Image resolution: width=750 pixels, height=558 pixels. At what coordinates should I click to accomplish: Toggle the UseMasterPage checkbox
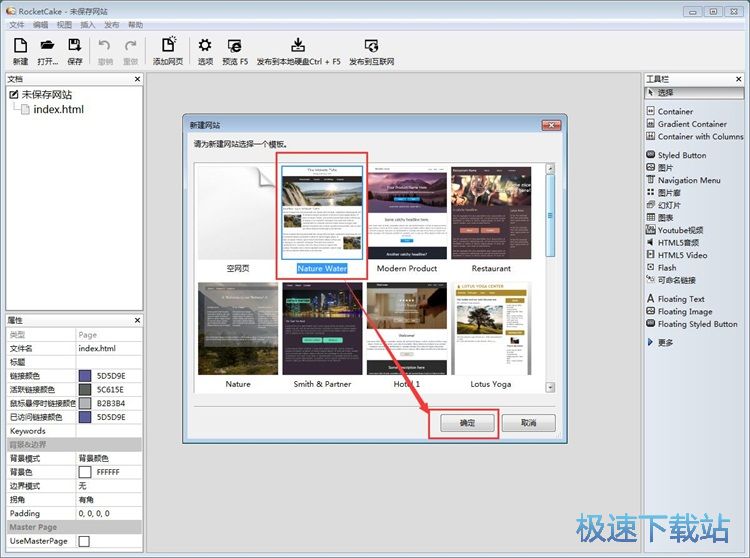pos(84,541)
